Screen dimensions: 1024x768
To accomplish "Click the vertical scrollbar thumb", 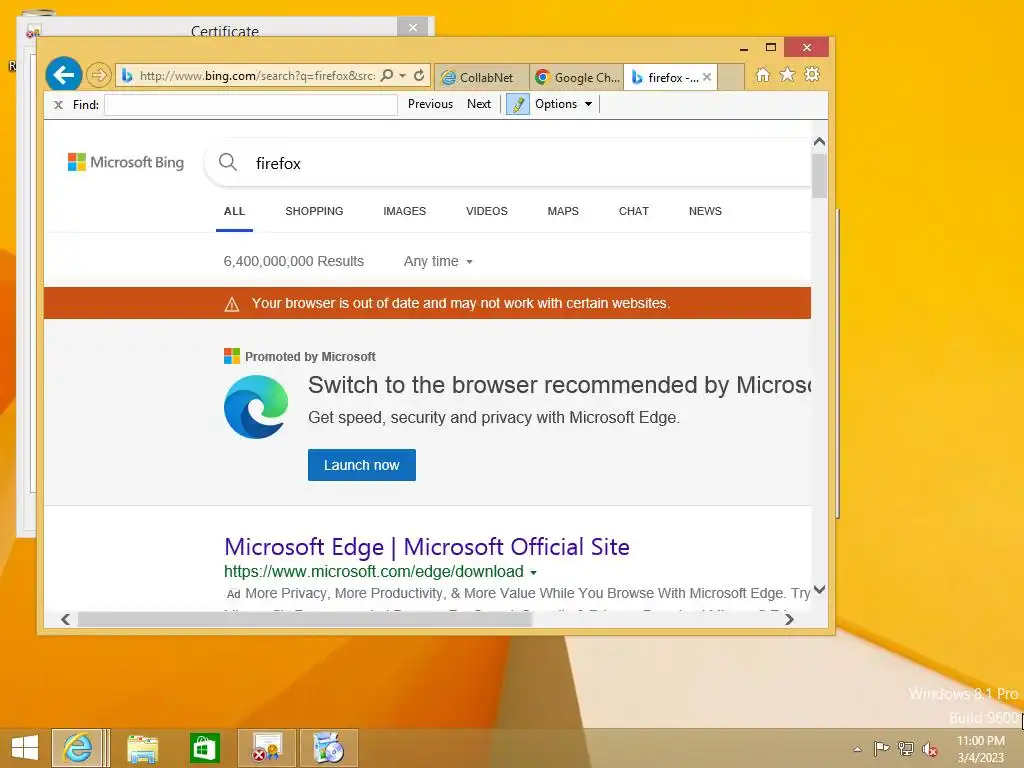I will coord(820,176).
